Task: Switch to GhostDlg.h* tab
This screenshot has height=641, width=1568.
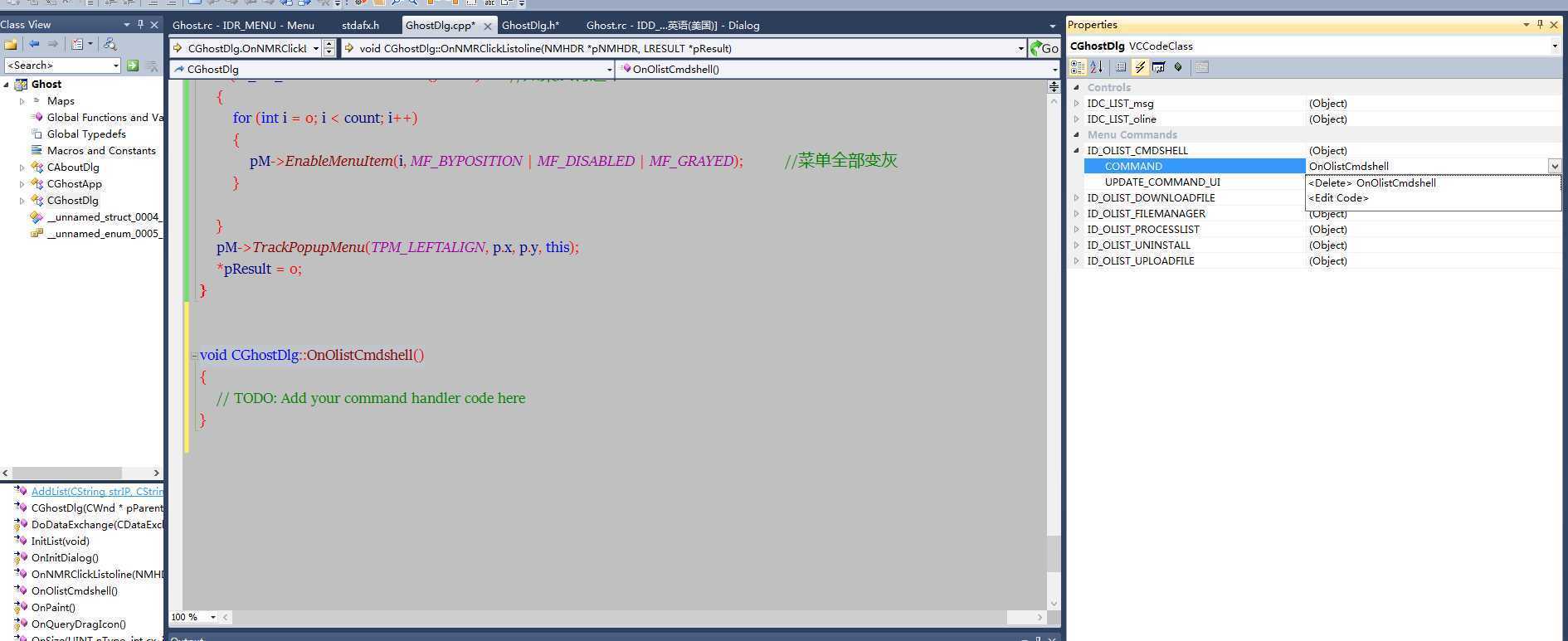Action: tap(530, 26)
